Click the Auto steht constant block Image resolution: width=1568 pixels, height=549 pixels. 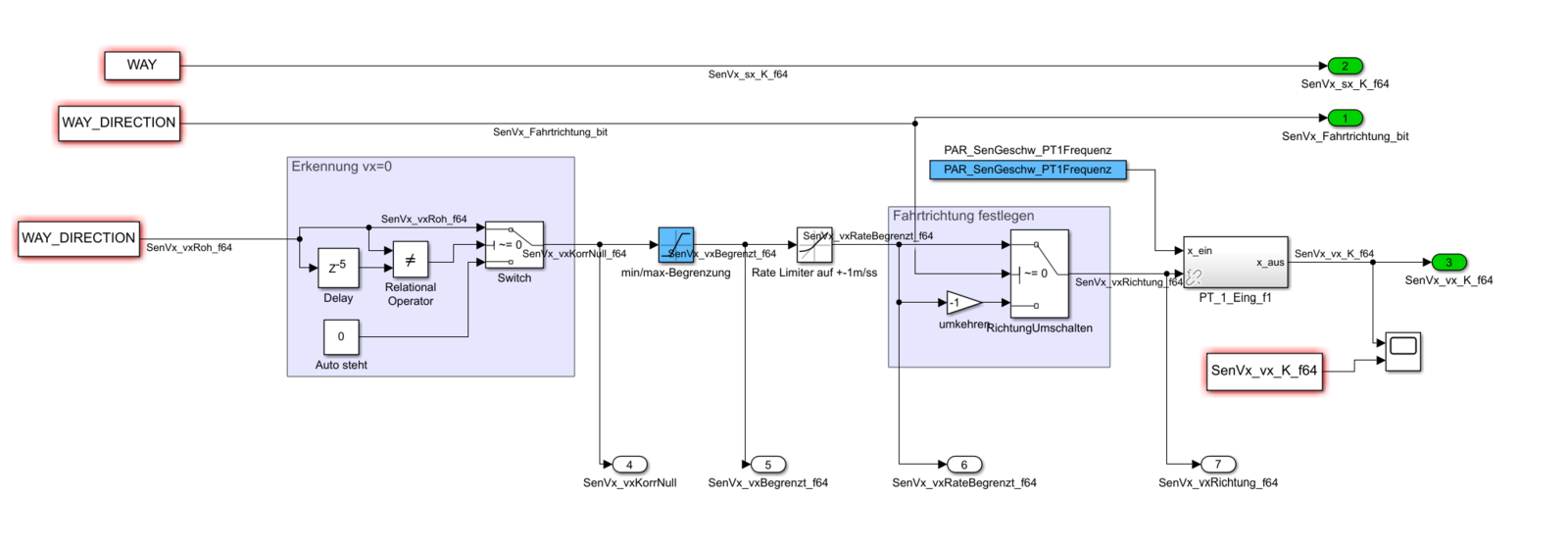(341, 337)
